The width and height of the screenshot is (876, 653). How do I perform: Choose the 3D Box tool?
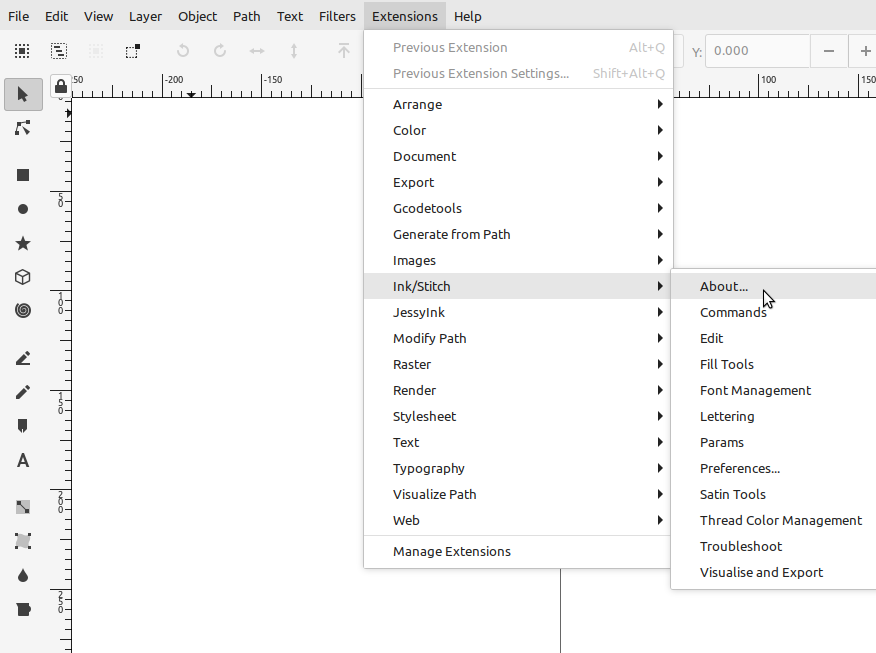[22, 277]
